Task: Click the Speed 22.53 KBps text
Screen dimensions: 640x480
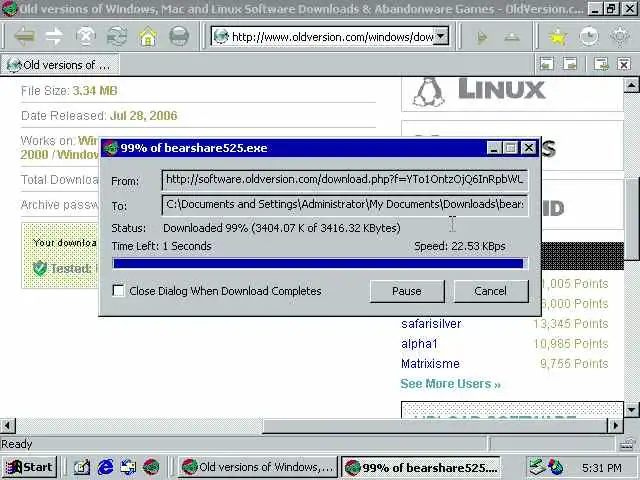Action: [x=460, y=246]
